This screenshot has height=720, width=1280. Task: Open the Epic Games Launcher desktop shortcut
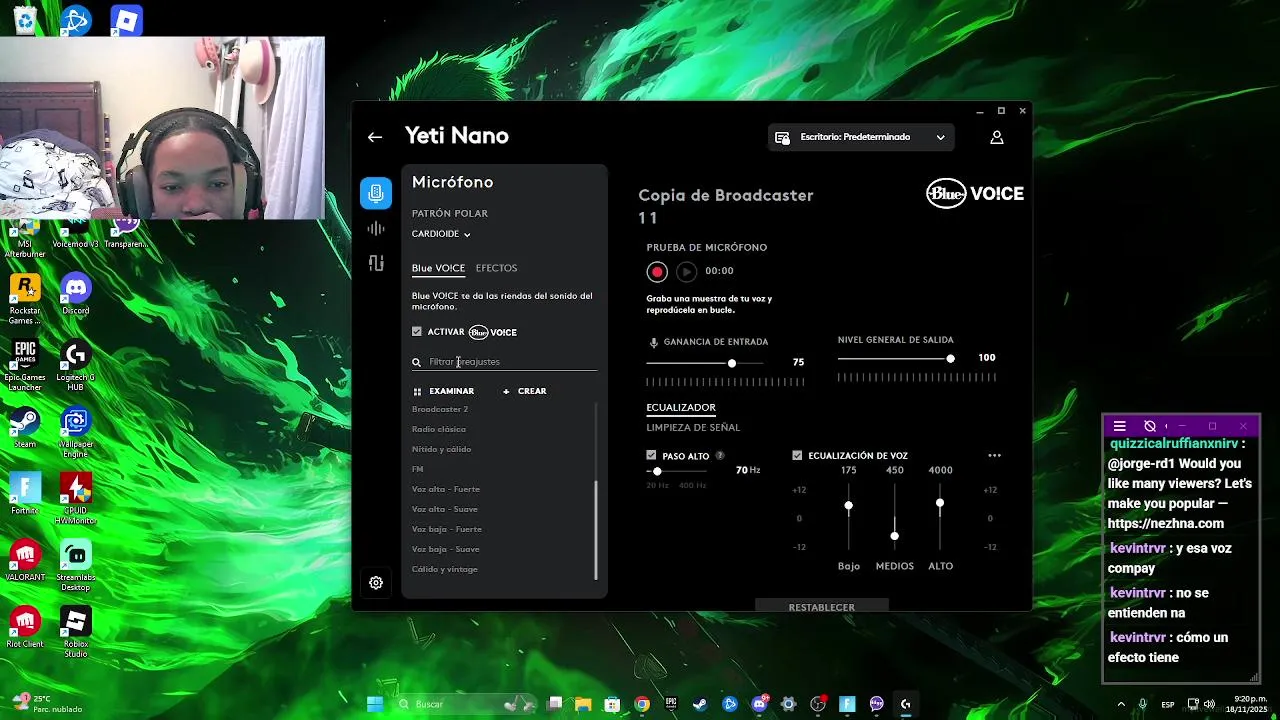[25, 365]
